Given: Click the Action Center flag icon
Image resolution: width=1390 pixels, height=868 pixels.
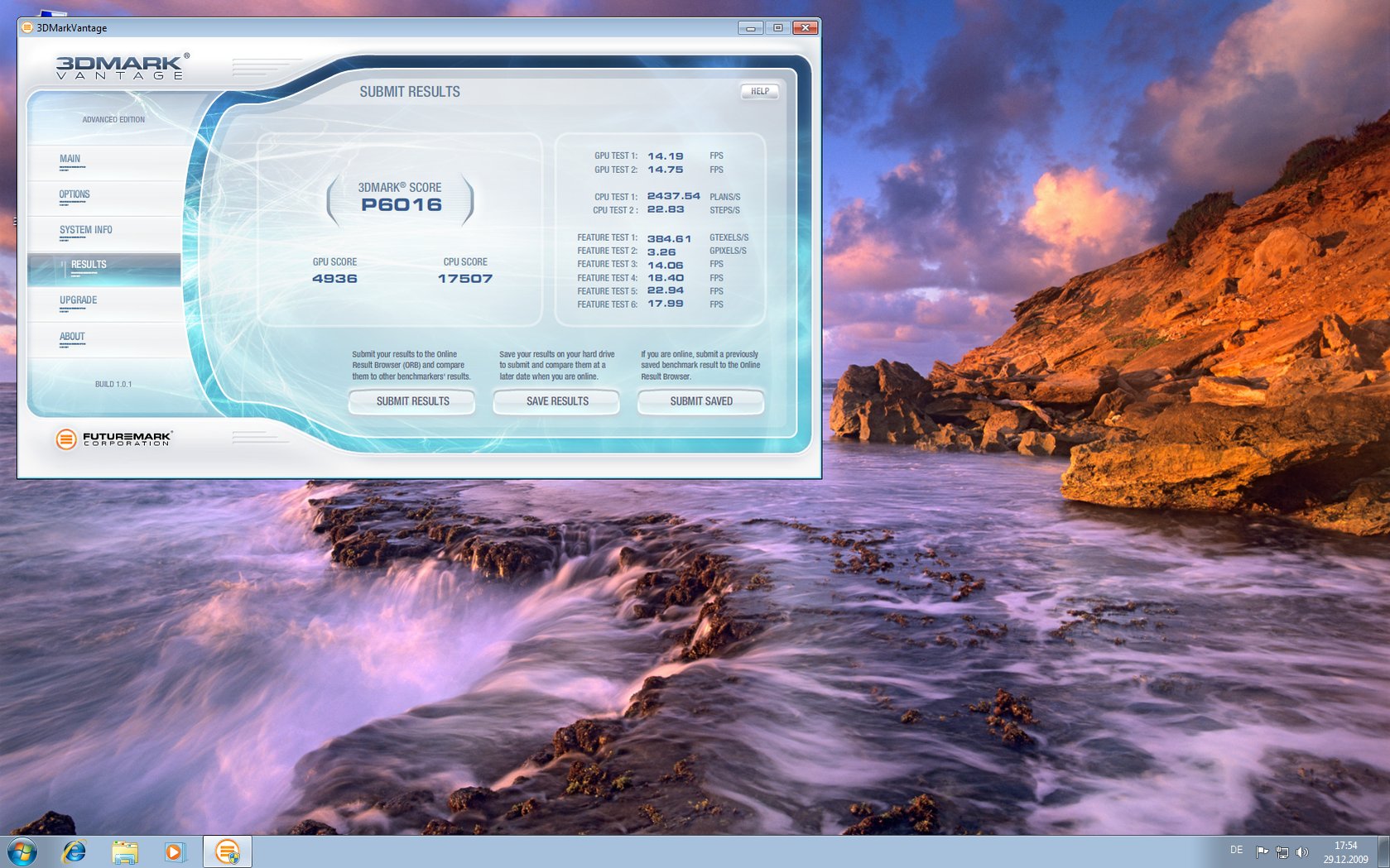Looking at the screenshot, I should [1262, 851].
